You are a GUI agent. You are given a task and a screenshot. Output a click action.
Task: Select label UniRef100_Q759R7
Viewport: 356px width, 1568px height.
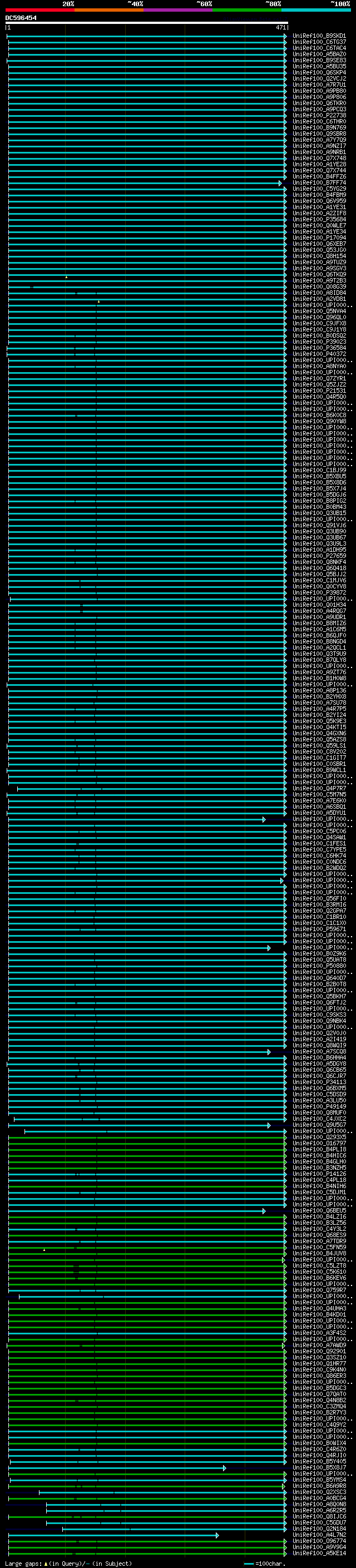319,1290
